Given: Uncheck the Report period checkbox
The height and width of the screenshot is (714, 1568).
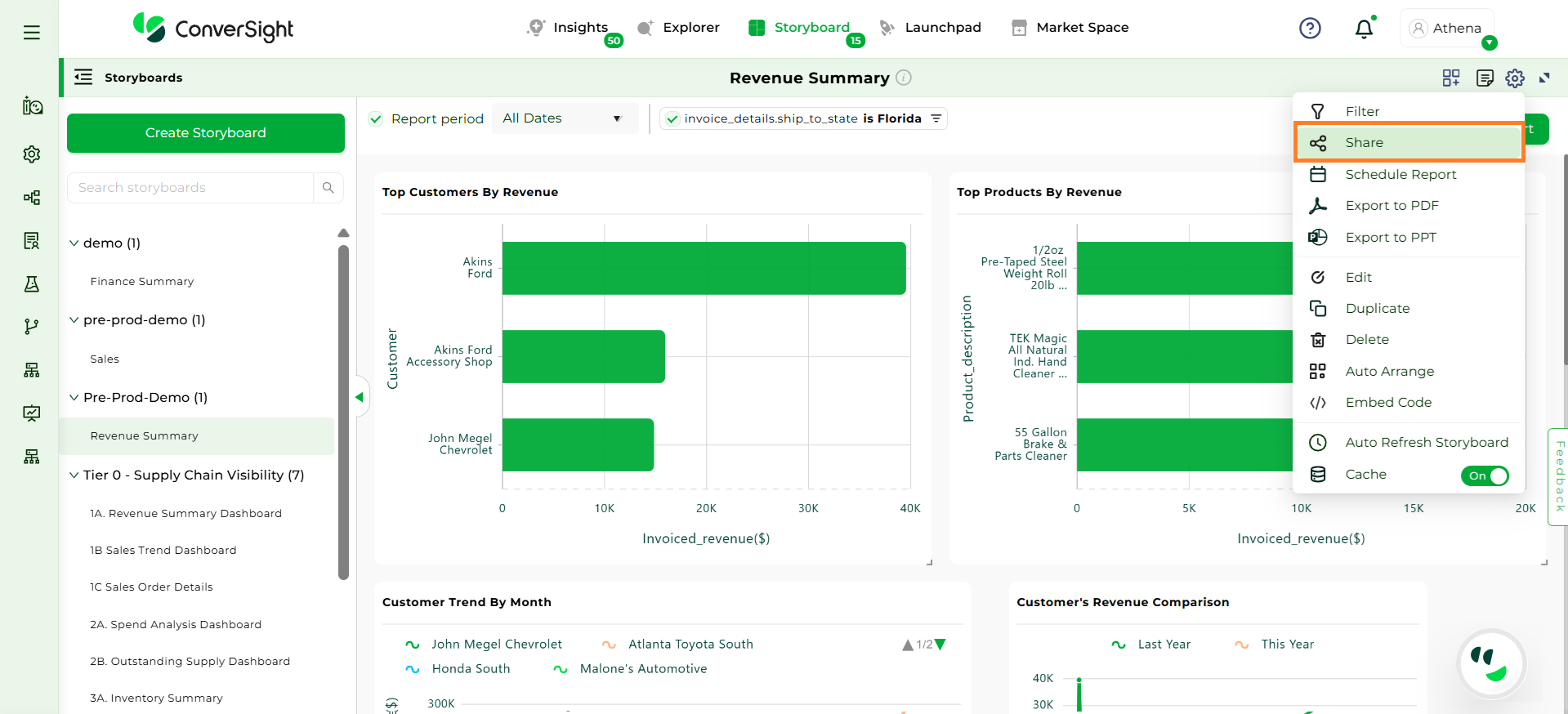Looking at the screenshot, I should pos(376,119).
